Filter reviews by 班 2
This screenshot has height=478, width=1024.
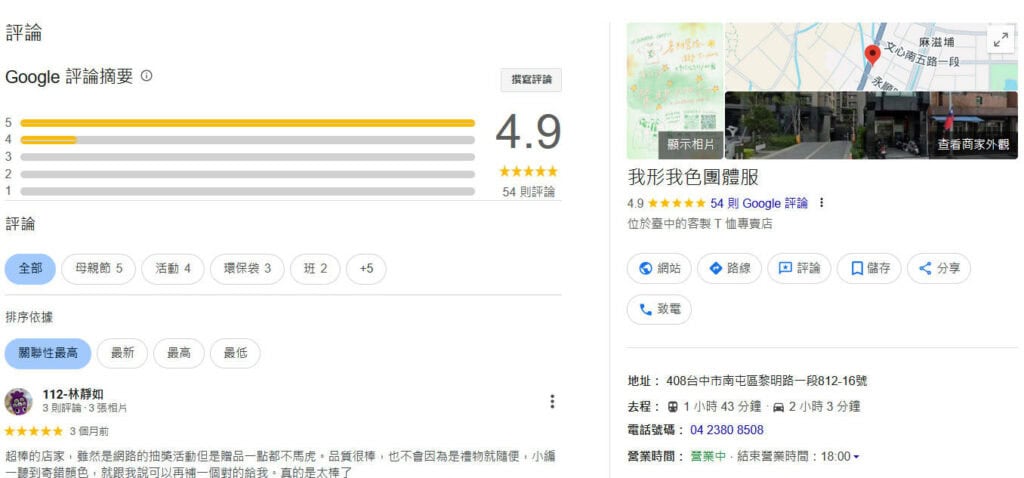pos(315,269)
